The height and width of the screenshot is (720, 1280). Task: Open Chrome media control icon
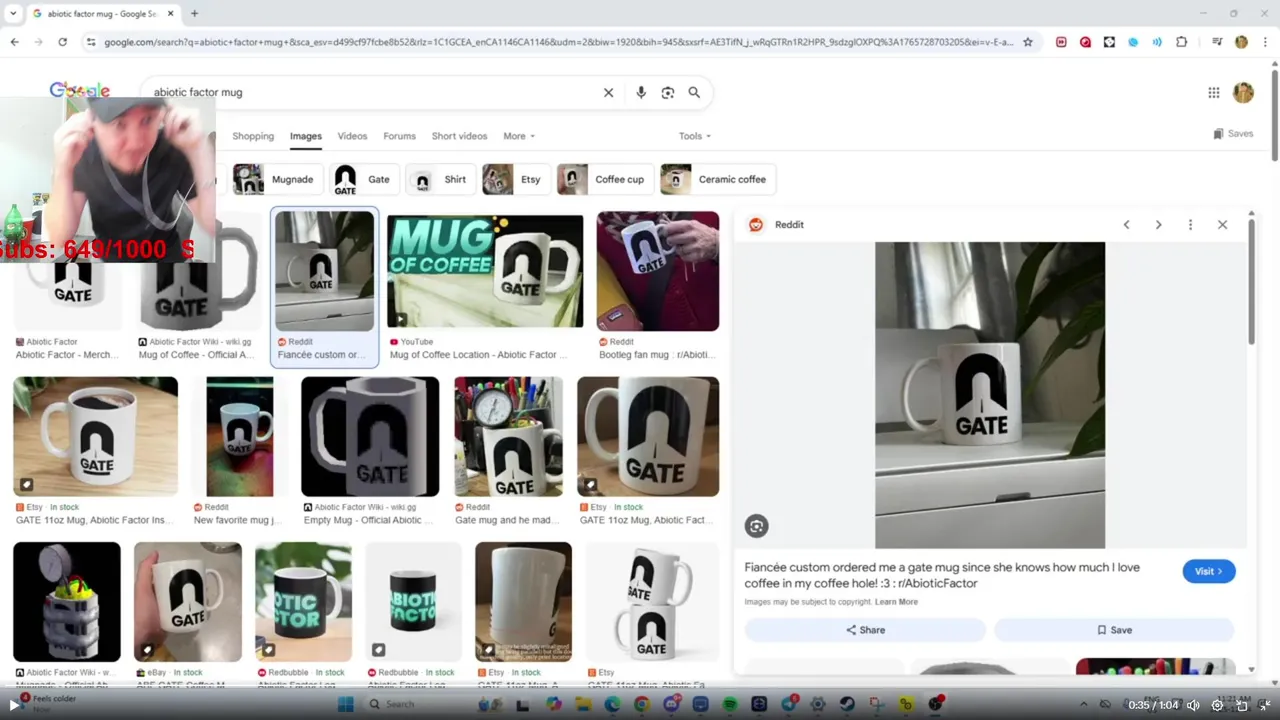pyautogui.click(x=1217, y=42)
